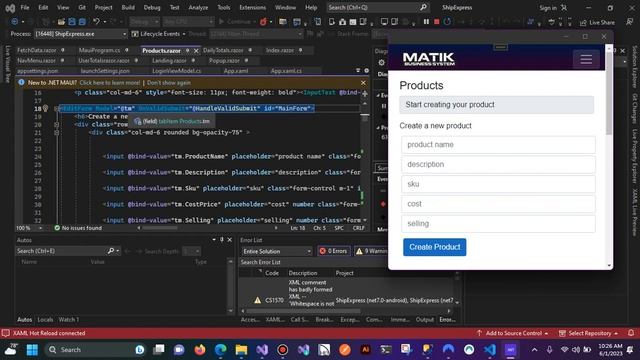Open the Autos window options dropdown arrow
This screenshot has width=640, height=360.
point(214,240)
